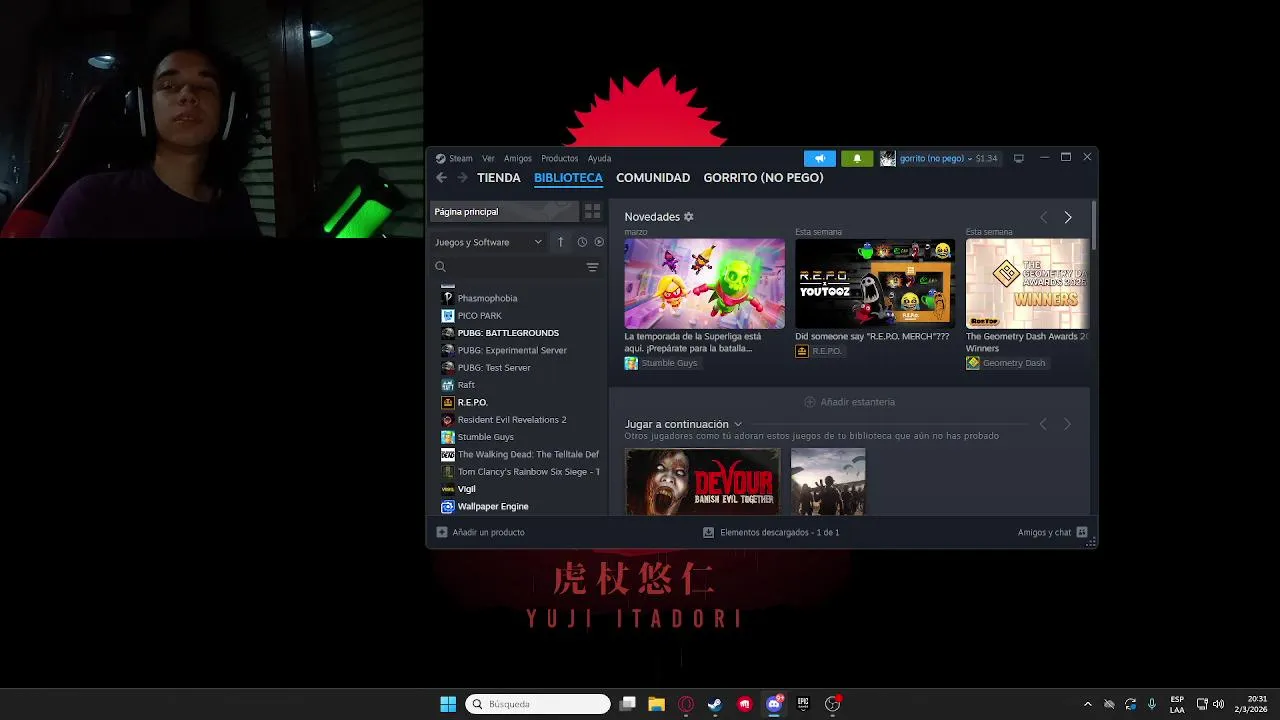Open Elementos descargados - 1 de 1

click(x=779, y=532)
